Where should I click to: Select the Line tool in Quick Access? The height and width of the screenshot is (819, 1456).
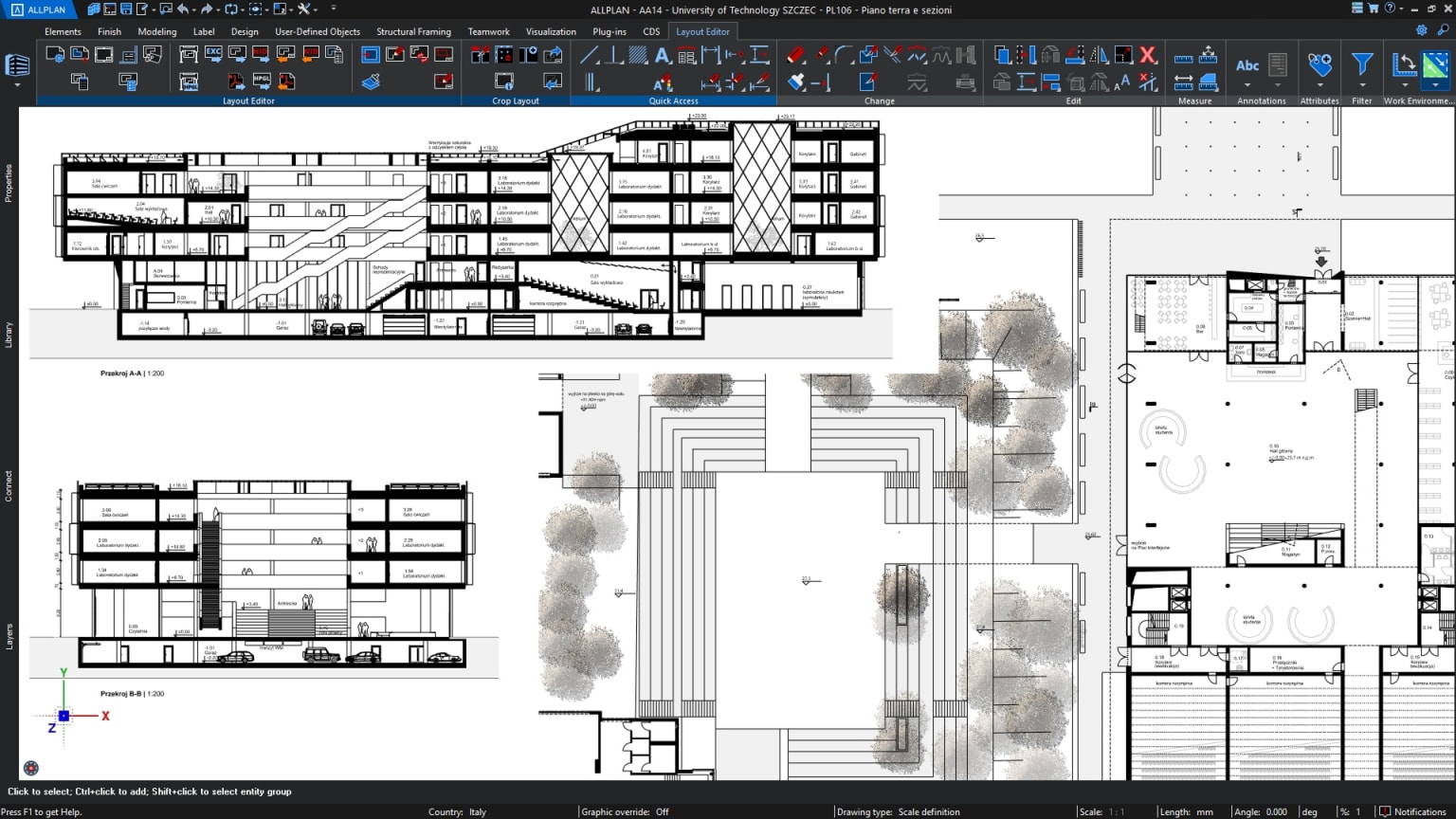pos(590,55)
